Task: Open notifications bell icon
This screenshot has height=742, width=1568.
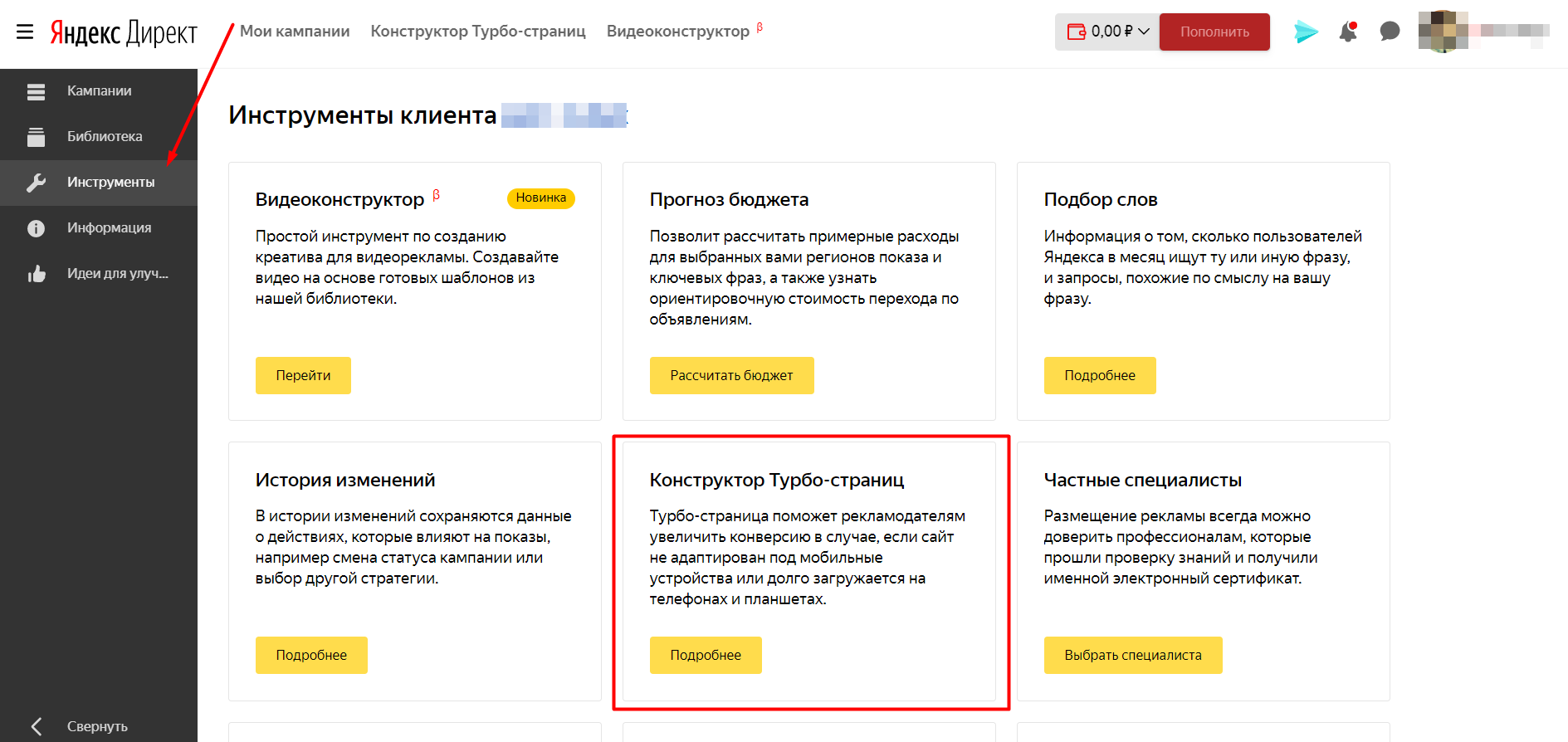Action: [x=1348, y=32]
